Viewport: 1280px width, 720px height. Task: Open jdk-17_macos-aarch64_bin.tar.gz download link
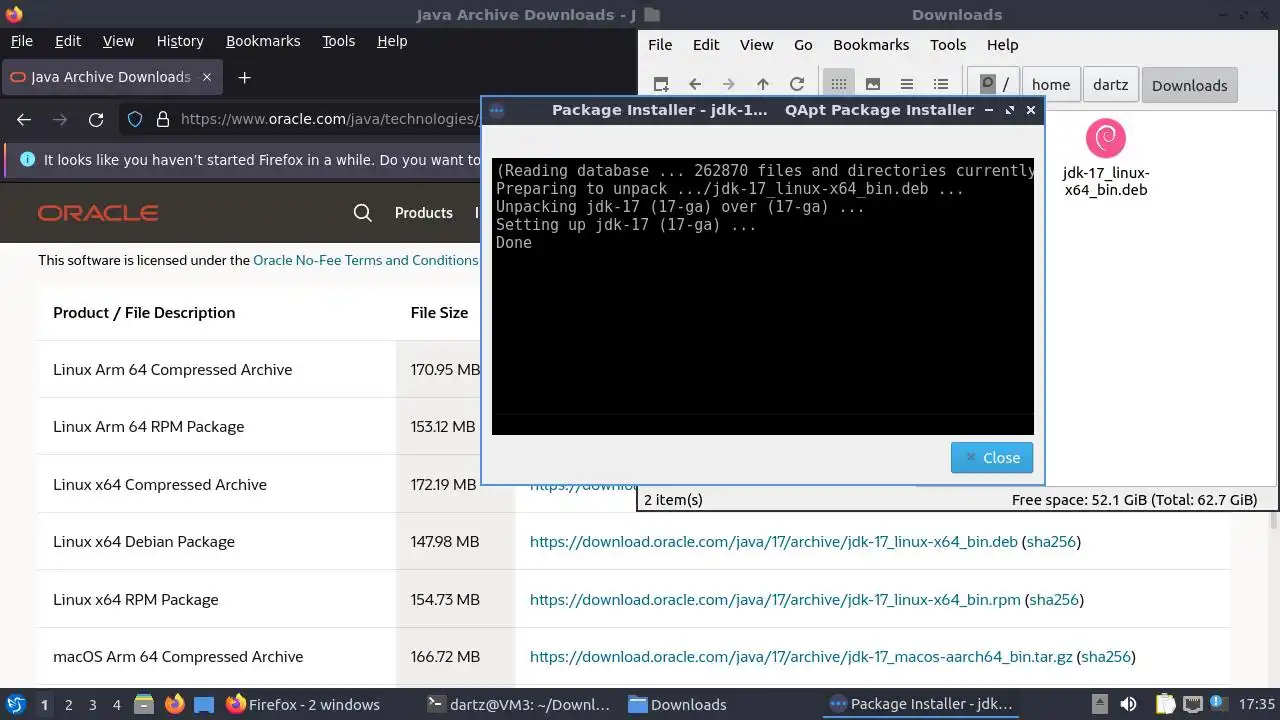point(801,657)
